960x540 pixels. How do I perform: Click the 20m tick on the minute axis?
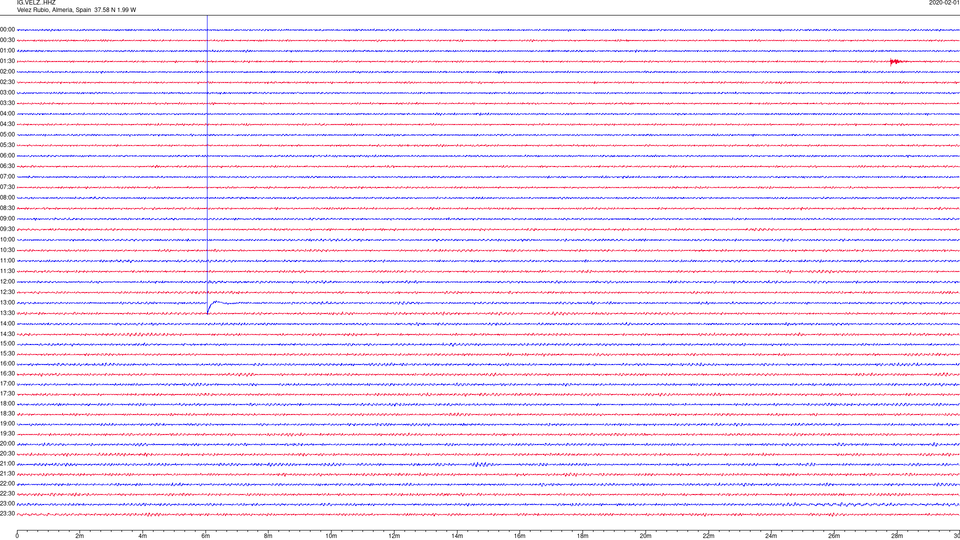point(645,536)
